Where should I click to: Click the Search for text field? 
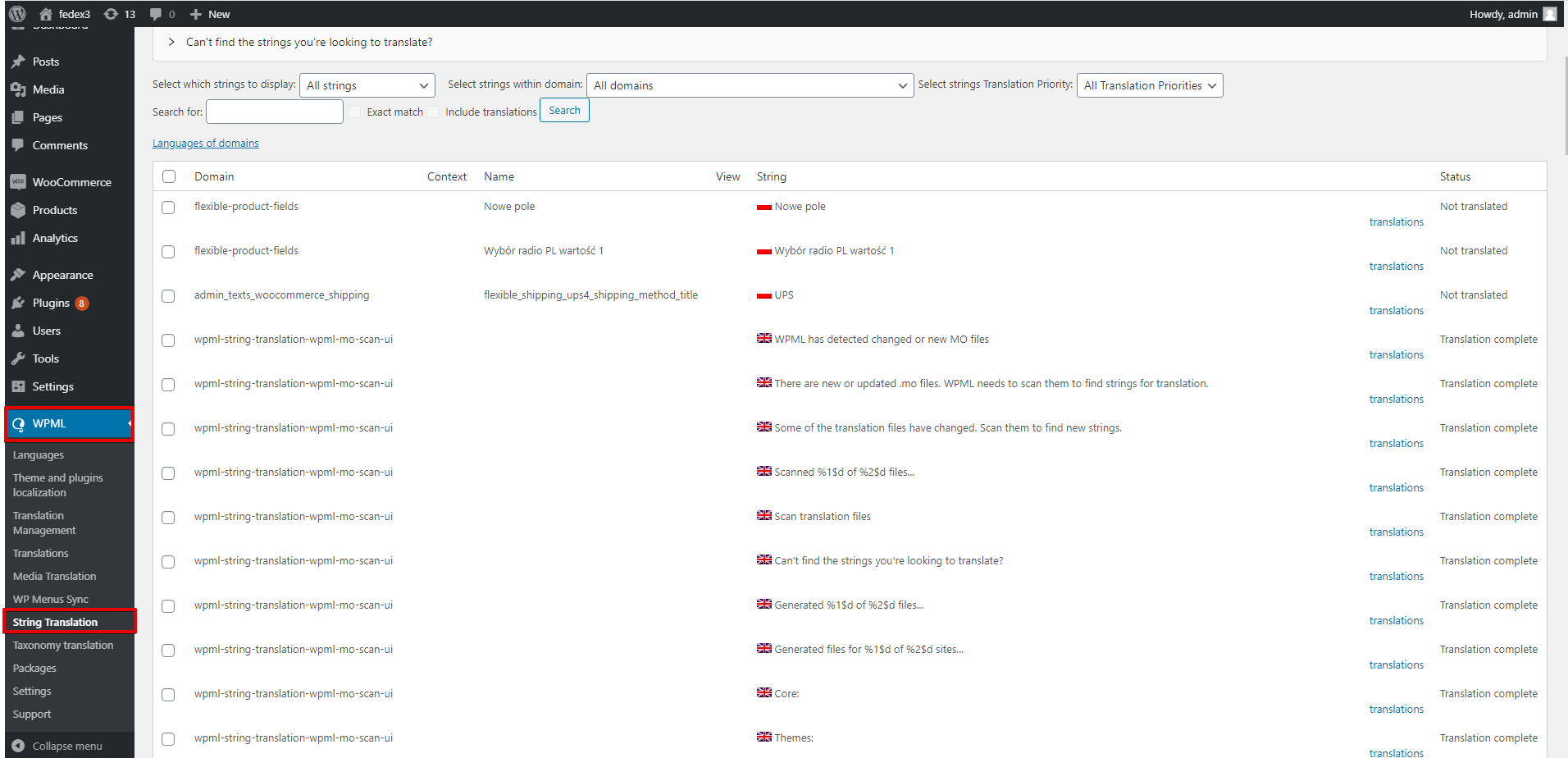pos(275,112)
